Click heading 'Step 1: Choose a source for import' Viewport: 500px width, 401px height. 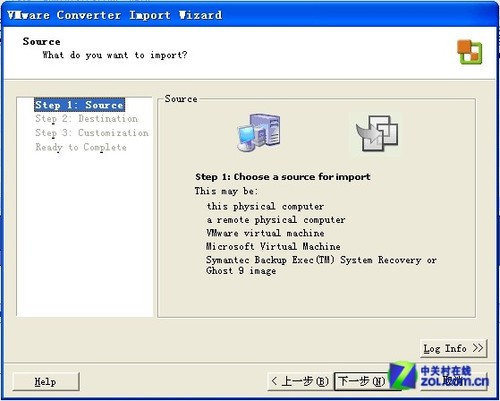[283, 177]
